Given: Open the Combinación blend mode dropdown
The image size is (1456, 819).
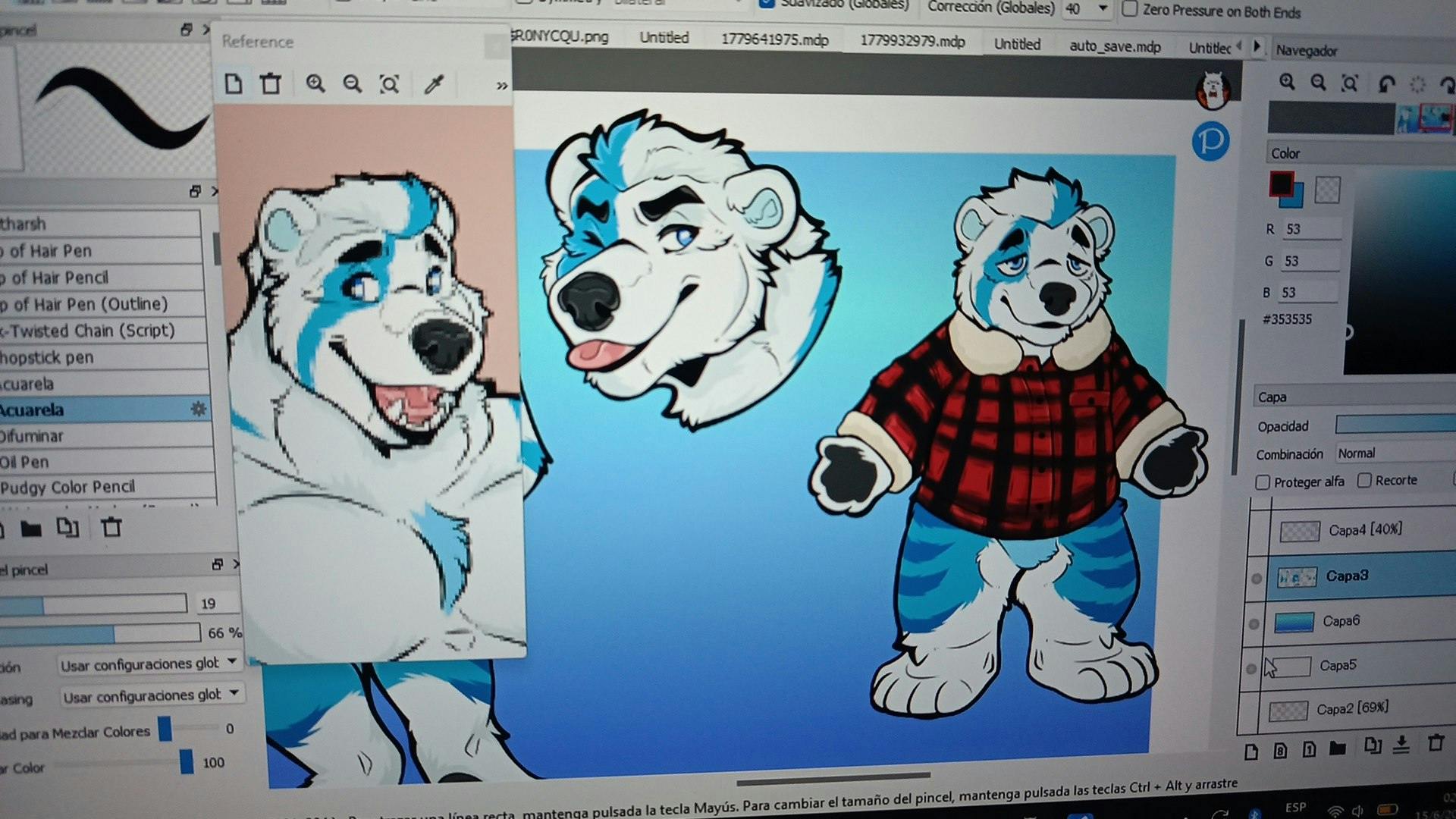Looking at the screenshot, I should click(x=1395, y=453).
